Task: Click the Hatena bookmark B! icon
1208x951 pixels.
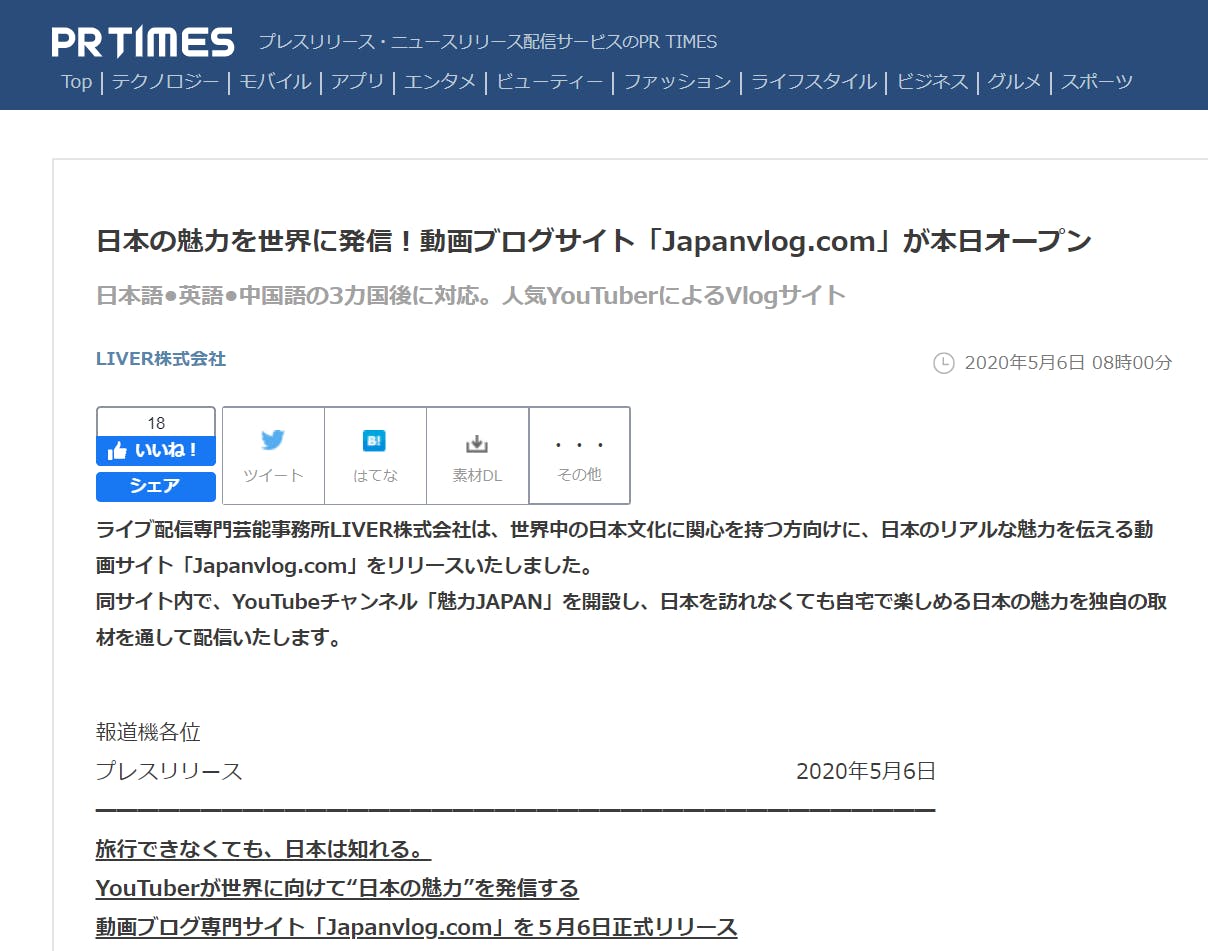Action: 375,441
